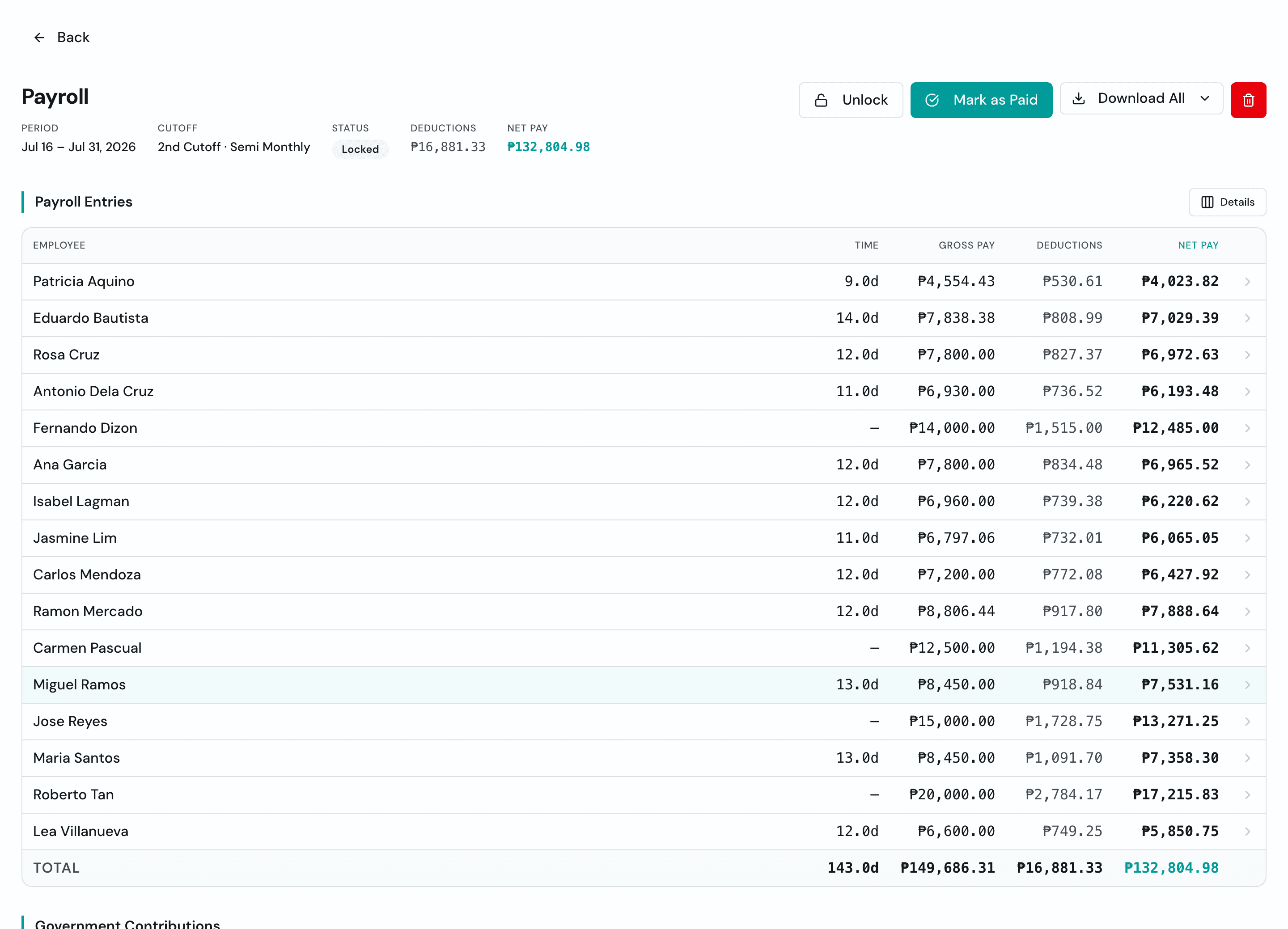This screenshot has width=1288, height=929.
Task: Select employee name Patricia Aquino
Action: coord(84,282)
